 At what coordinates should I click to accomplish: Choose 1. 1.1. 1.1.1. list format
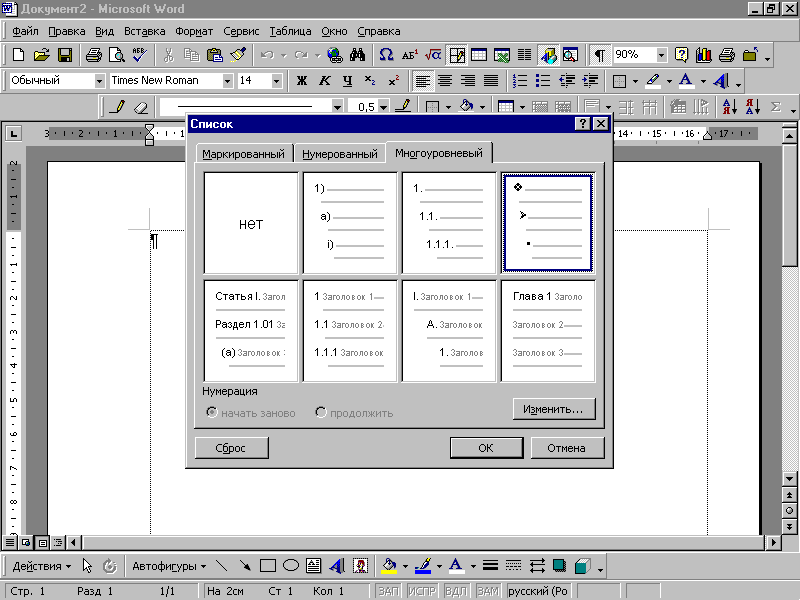[x=449, y=223]
